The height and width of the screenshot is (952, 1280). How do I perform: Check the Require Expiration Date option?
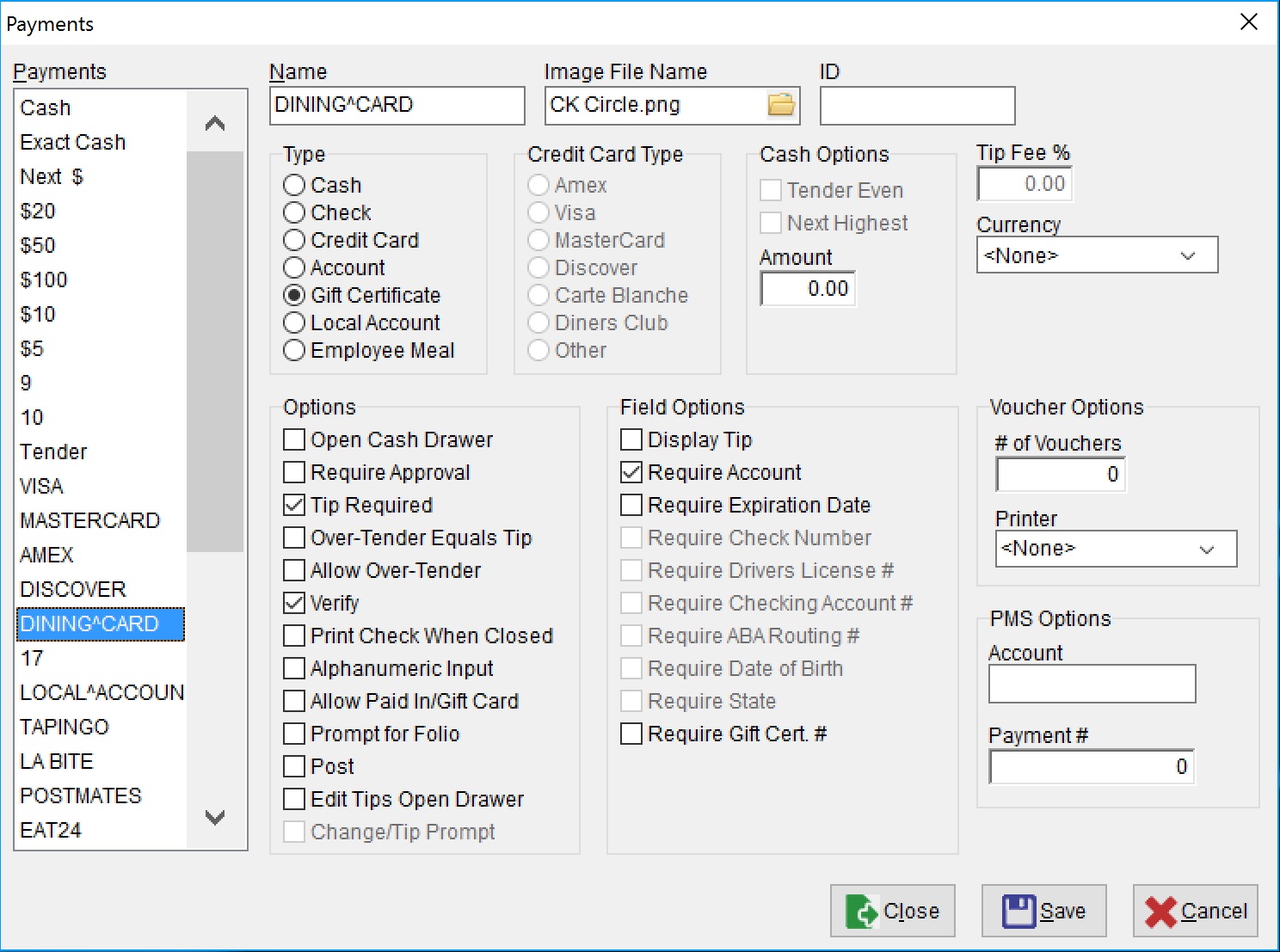tap(631, 505)
